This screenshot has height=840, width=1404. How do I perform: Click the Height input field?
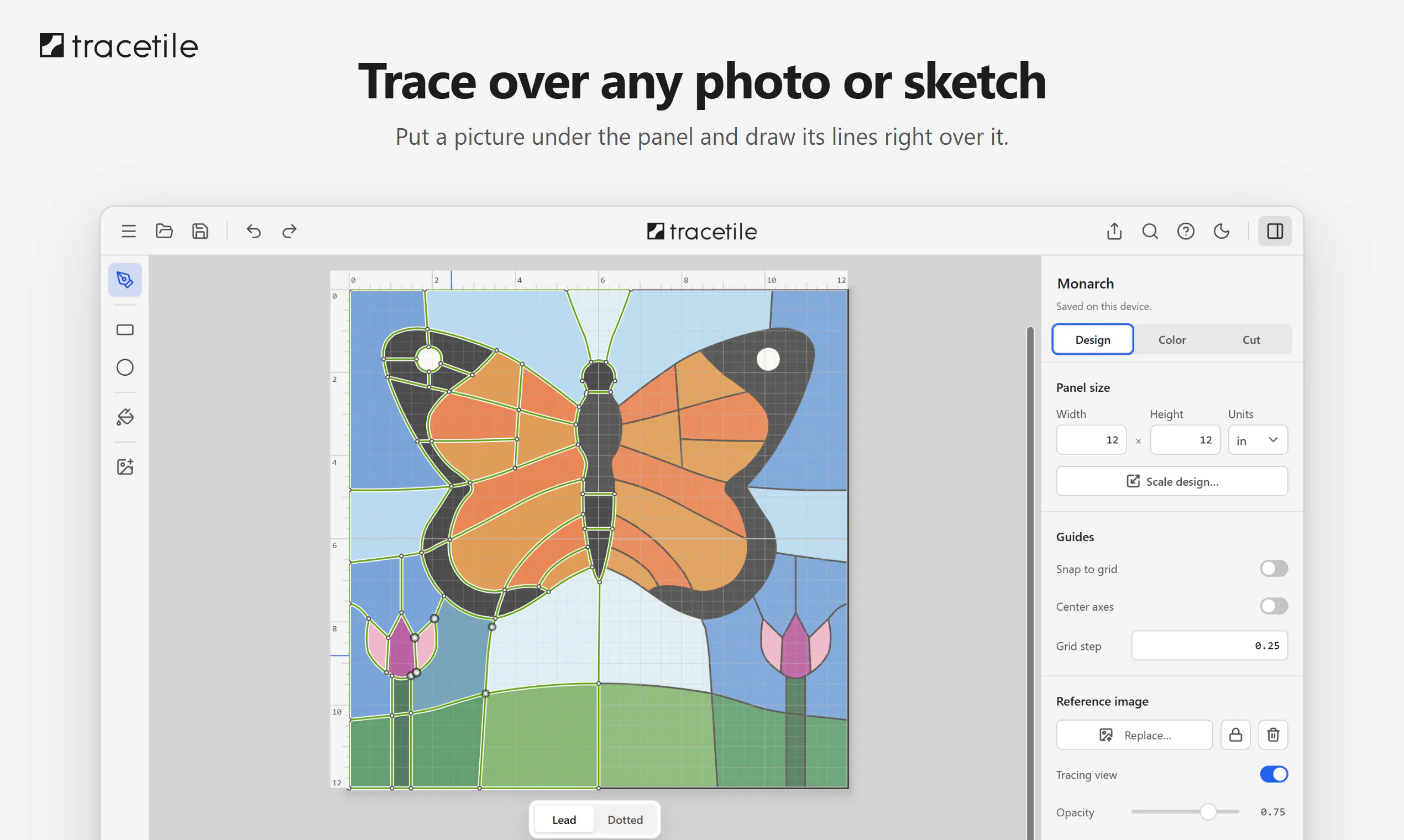coord(1185,440)
